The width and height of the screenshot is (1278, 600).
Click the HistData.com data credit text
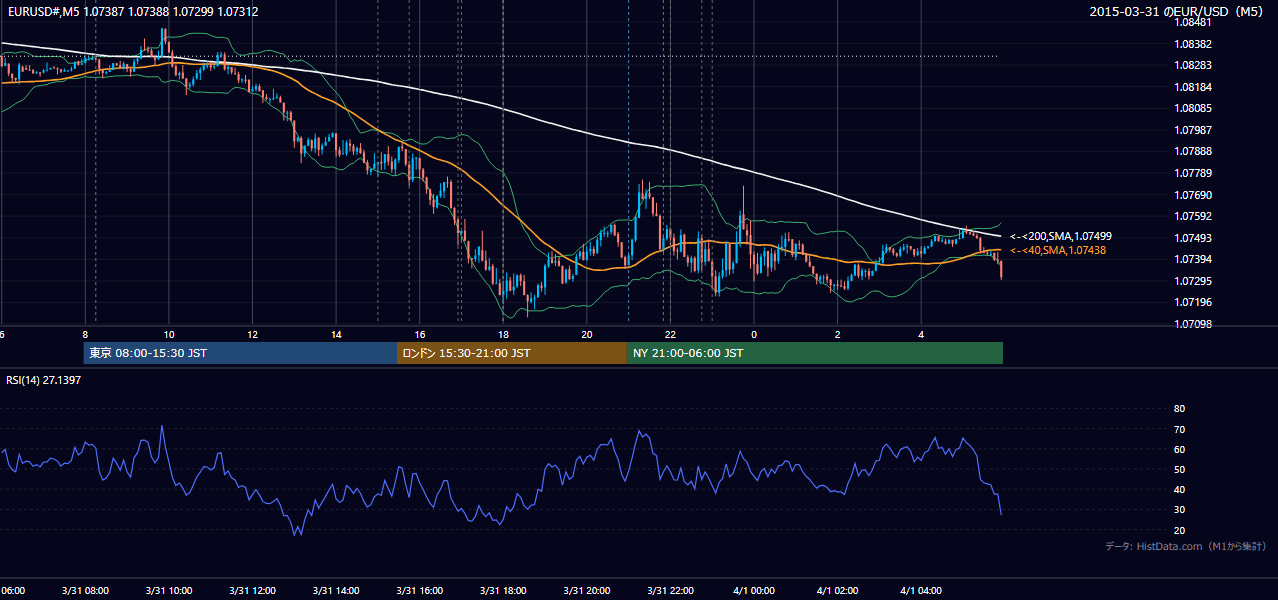[1185, 546]
